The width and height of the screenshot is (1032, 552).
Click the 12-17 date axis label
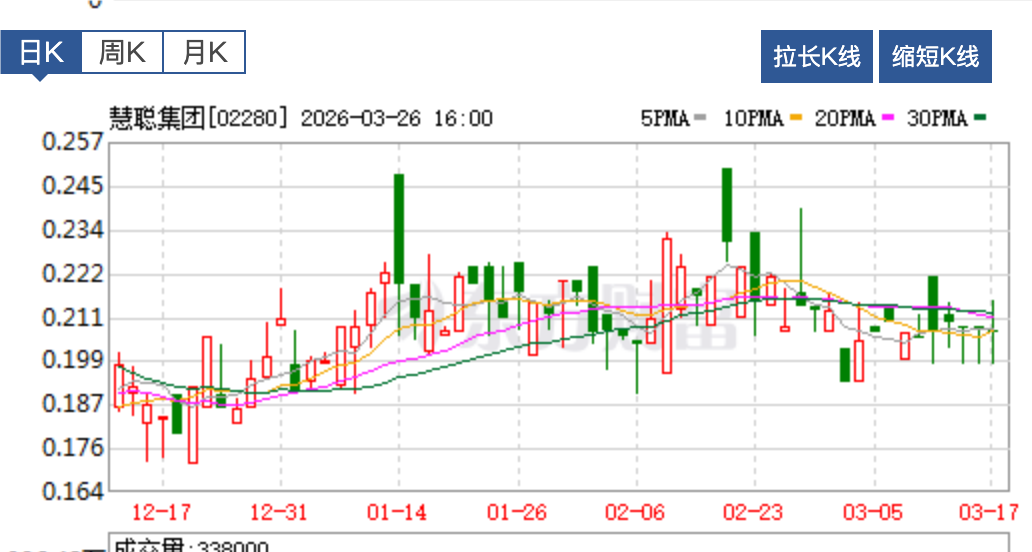click(161, 512)
